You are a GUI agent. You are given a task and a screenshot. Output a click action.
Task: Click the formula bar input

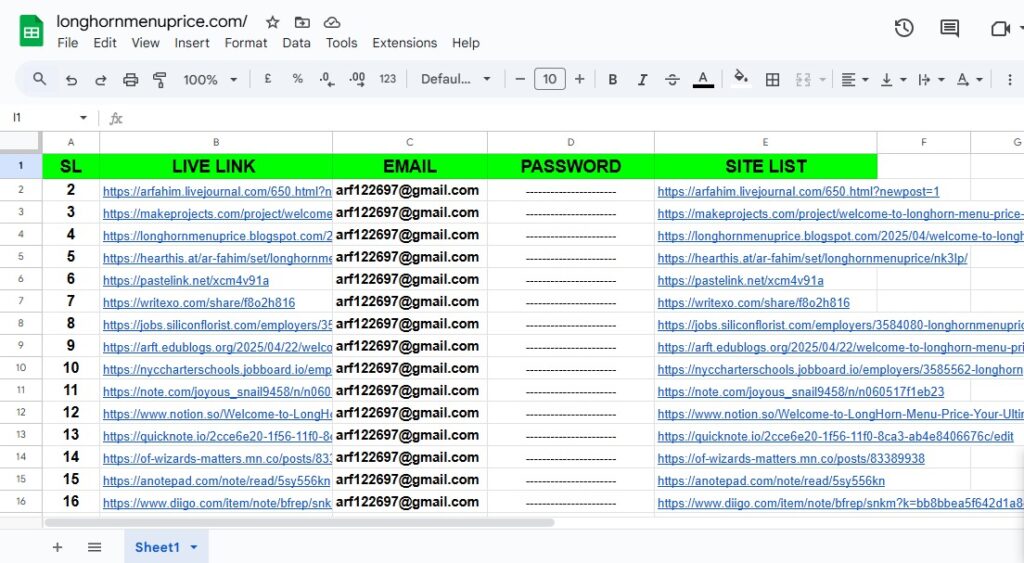575,118
